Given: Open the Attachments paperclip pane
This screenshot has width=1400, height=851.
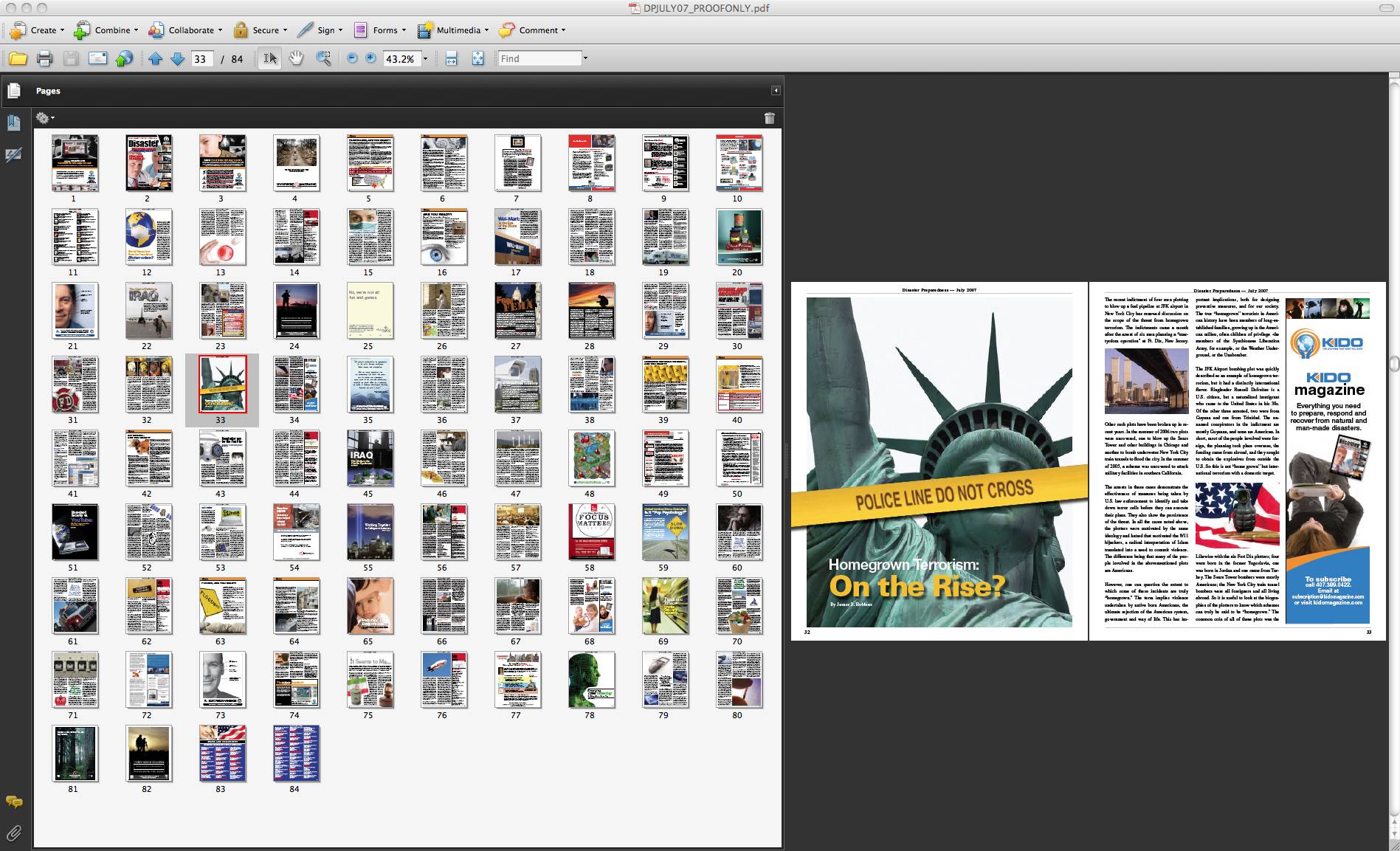Looking at the screenshot, I should pyautogui.click(x=13, y=833).
